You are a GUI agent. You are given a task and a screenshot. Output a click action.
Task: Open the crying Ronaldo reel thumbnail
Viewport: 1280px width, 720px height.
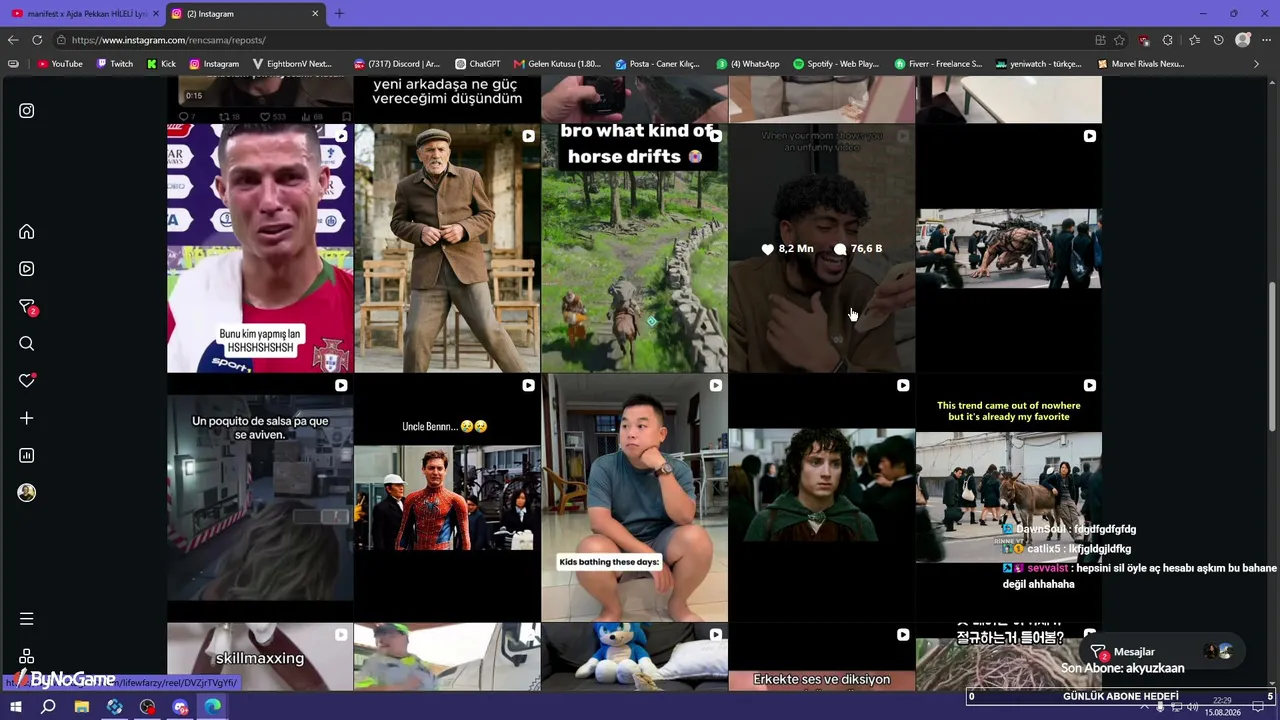tap(260, 248)
